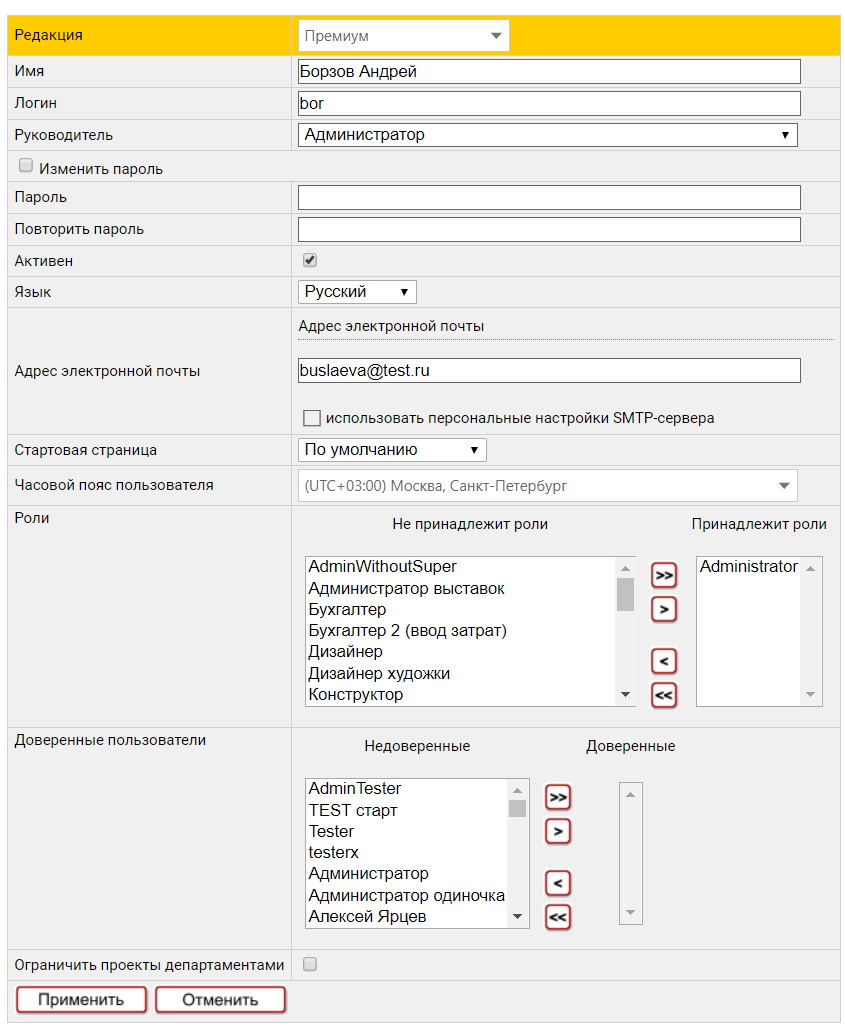Select Tester in the untrusted users list
Viewport: 845px width, 1029px height.
[331, 831]
